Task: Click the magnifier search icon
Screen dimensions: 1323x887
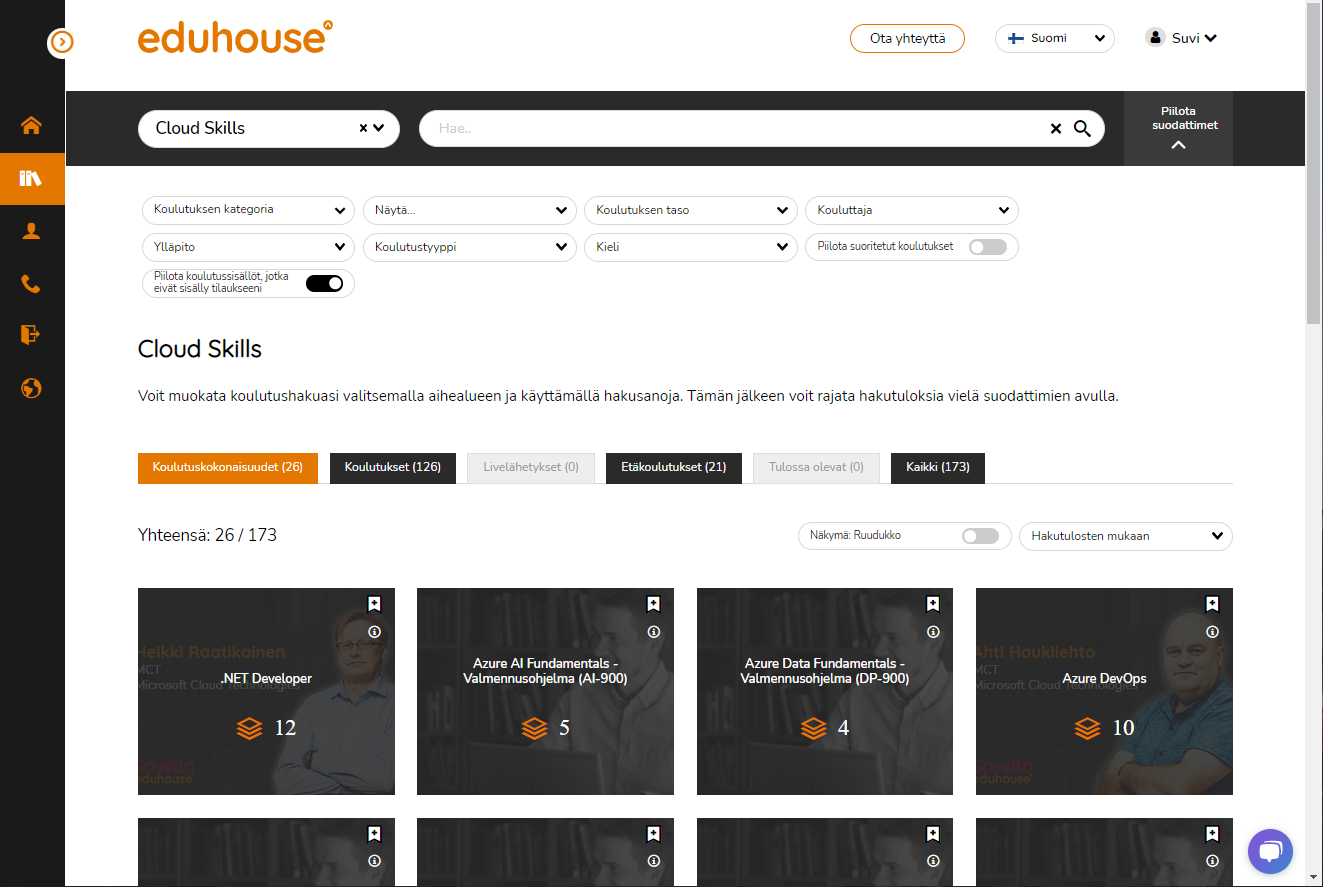Action: [x=1082, y=128]
